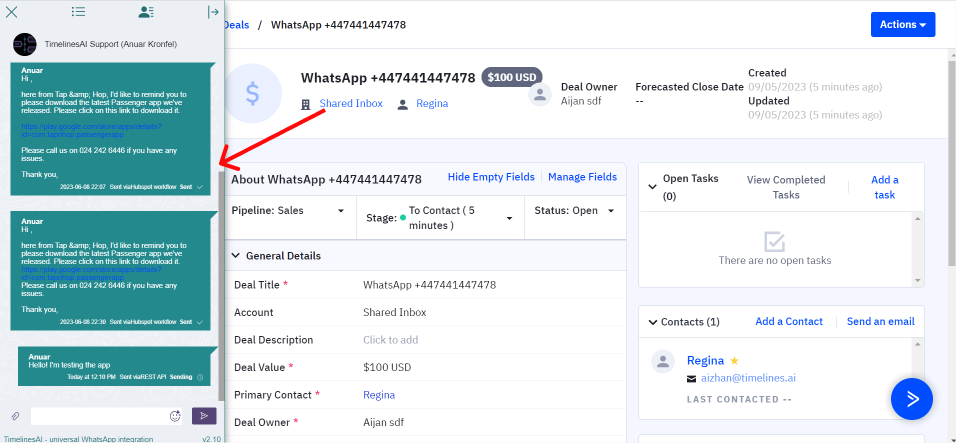The image size is (956, 443).
Task: Click the $100 USD deal value badge
Action: coord(512,77)
